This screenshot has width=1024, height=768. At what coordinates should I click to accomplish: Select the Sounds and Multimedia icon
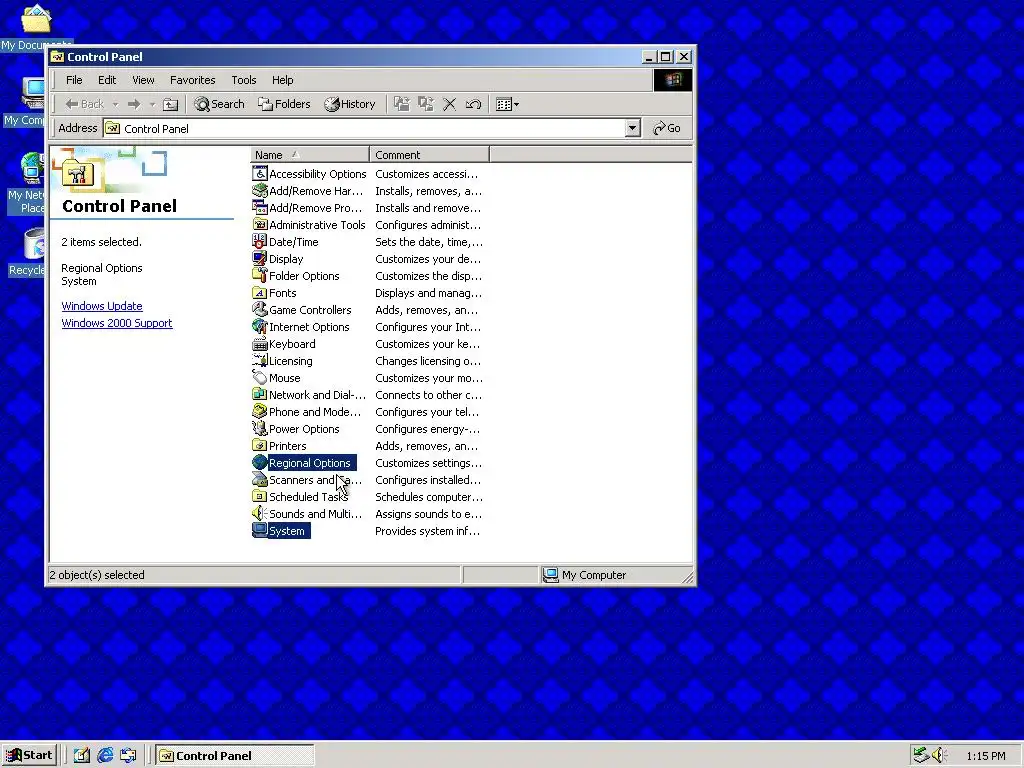click(259, 513)
